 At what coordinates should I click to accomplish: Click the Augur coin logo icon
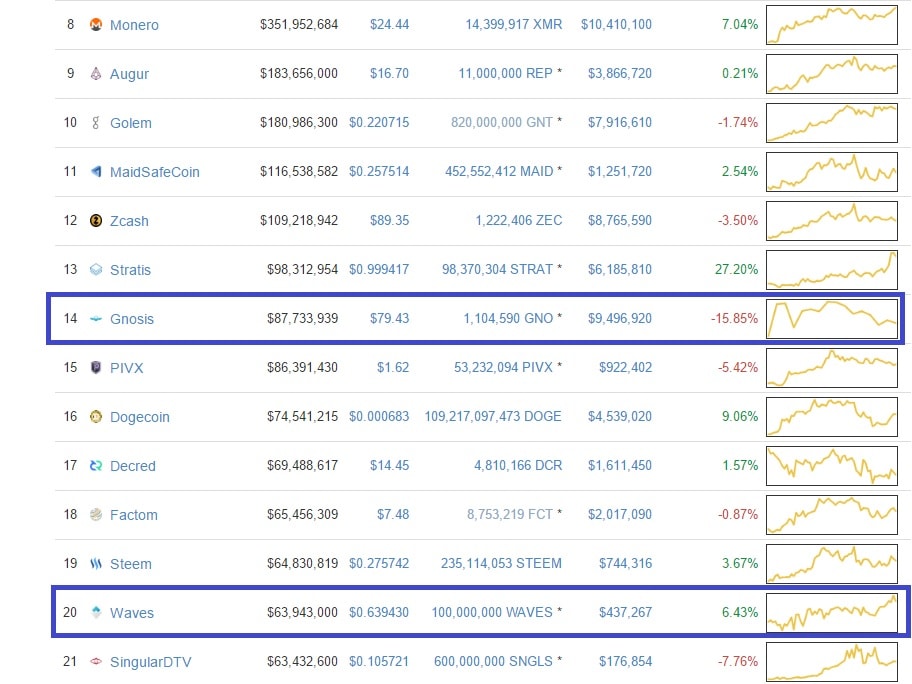96,73
